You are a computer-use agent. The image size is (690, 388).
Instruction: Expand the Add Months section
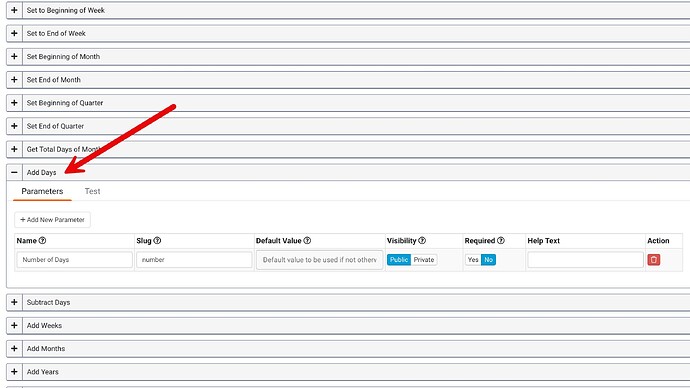[14, 348]
